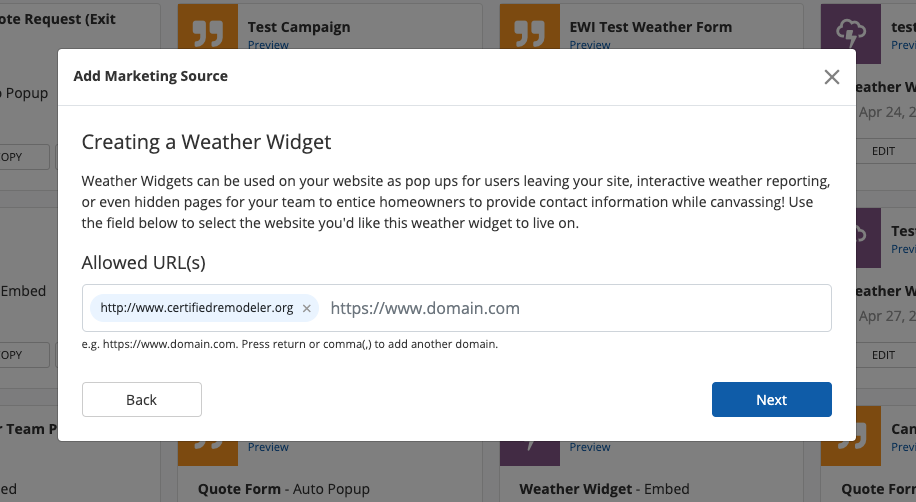Screen dimensions: 916x502
Task: Open Preview link above Weather Widget - Embed
Action: coord(590,447)
